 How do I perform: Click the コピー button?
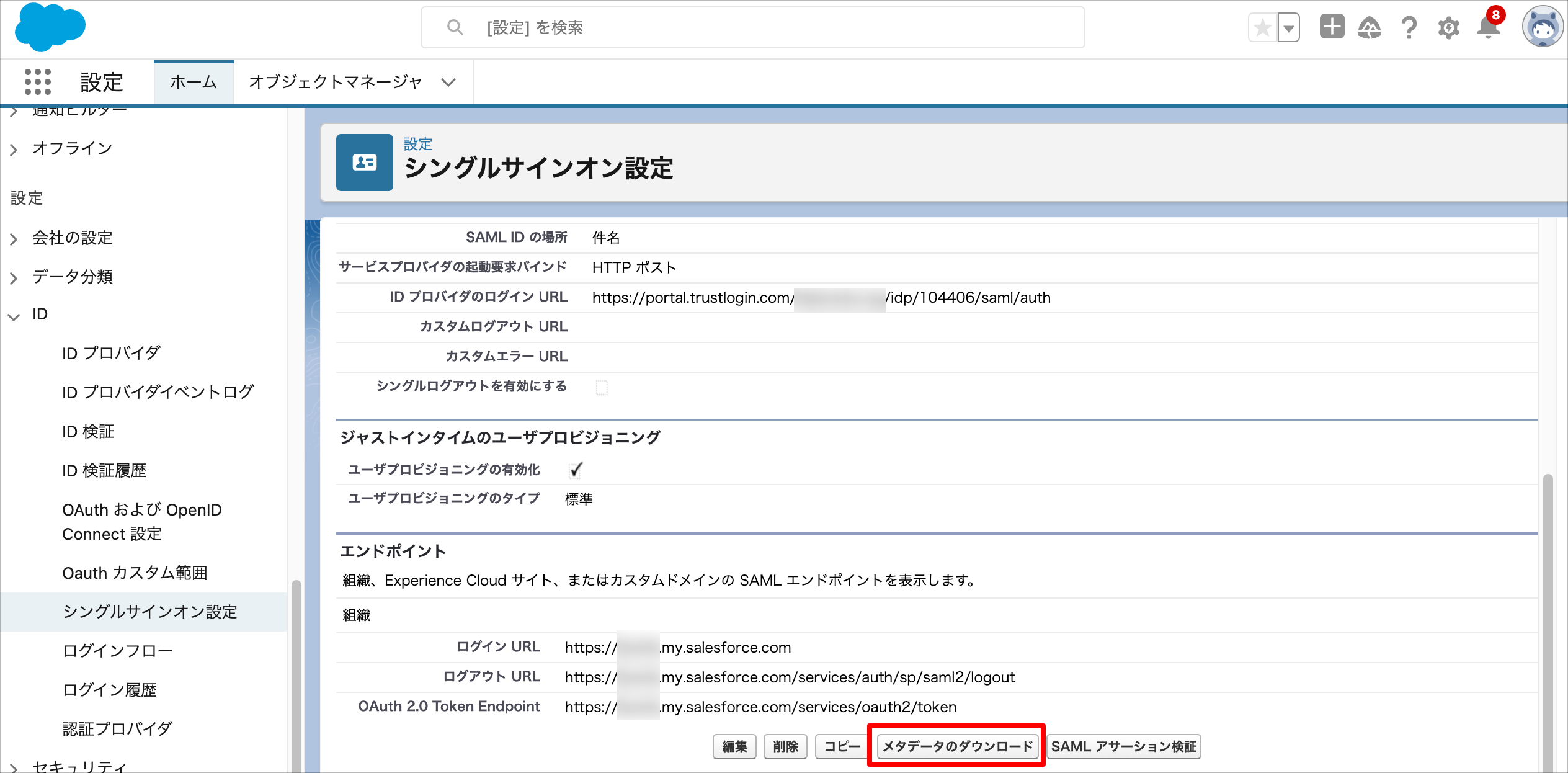(842, 746)
